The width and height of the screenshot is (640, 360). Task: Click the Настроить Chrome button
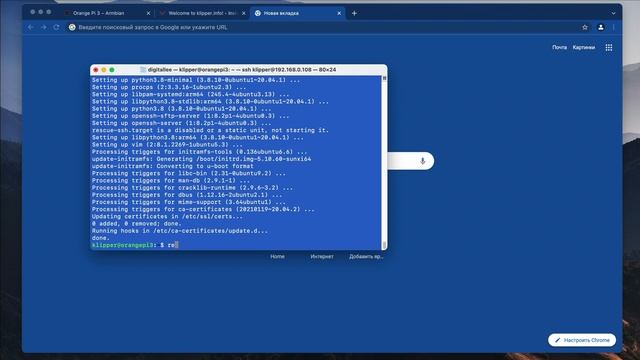[x=582, y=340]
